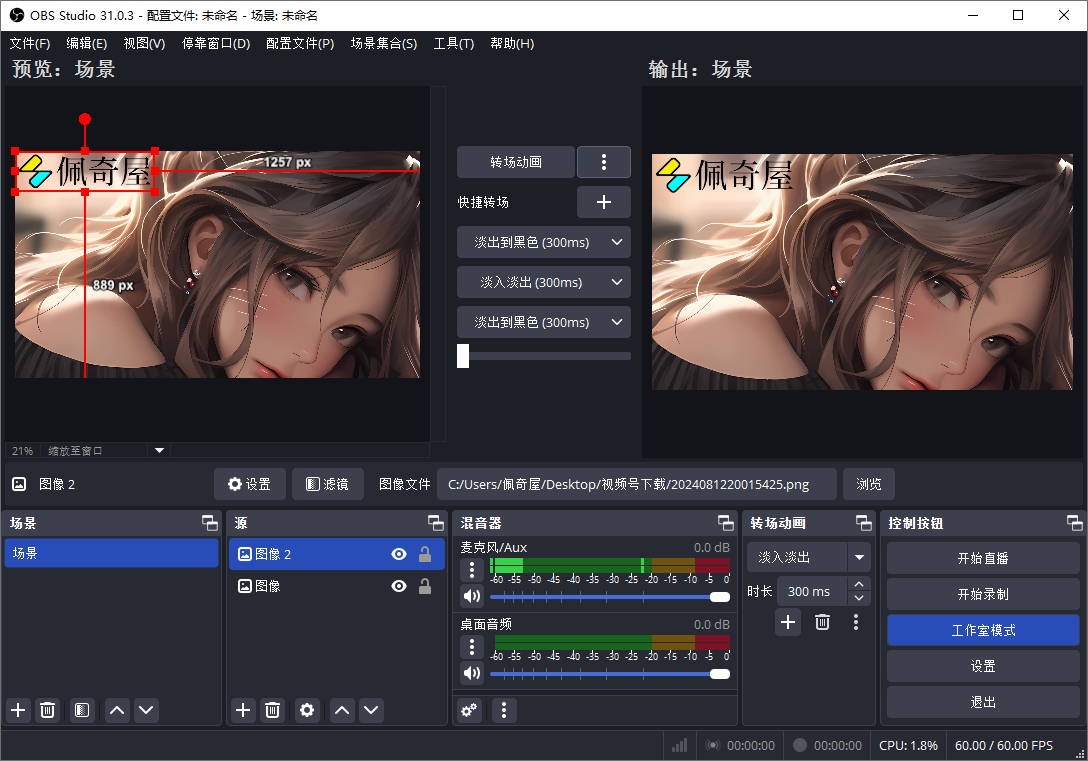The height and width of the screenshot is (761, 1088).
Task: Adjust the 桌面音频 volume slider
Action: pyautogui.click(x=610, y=673)
